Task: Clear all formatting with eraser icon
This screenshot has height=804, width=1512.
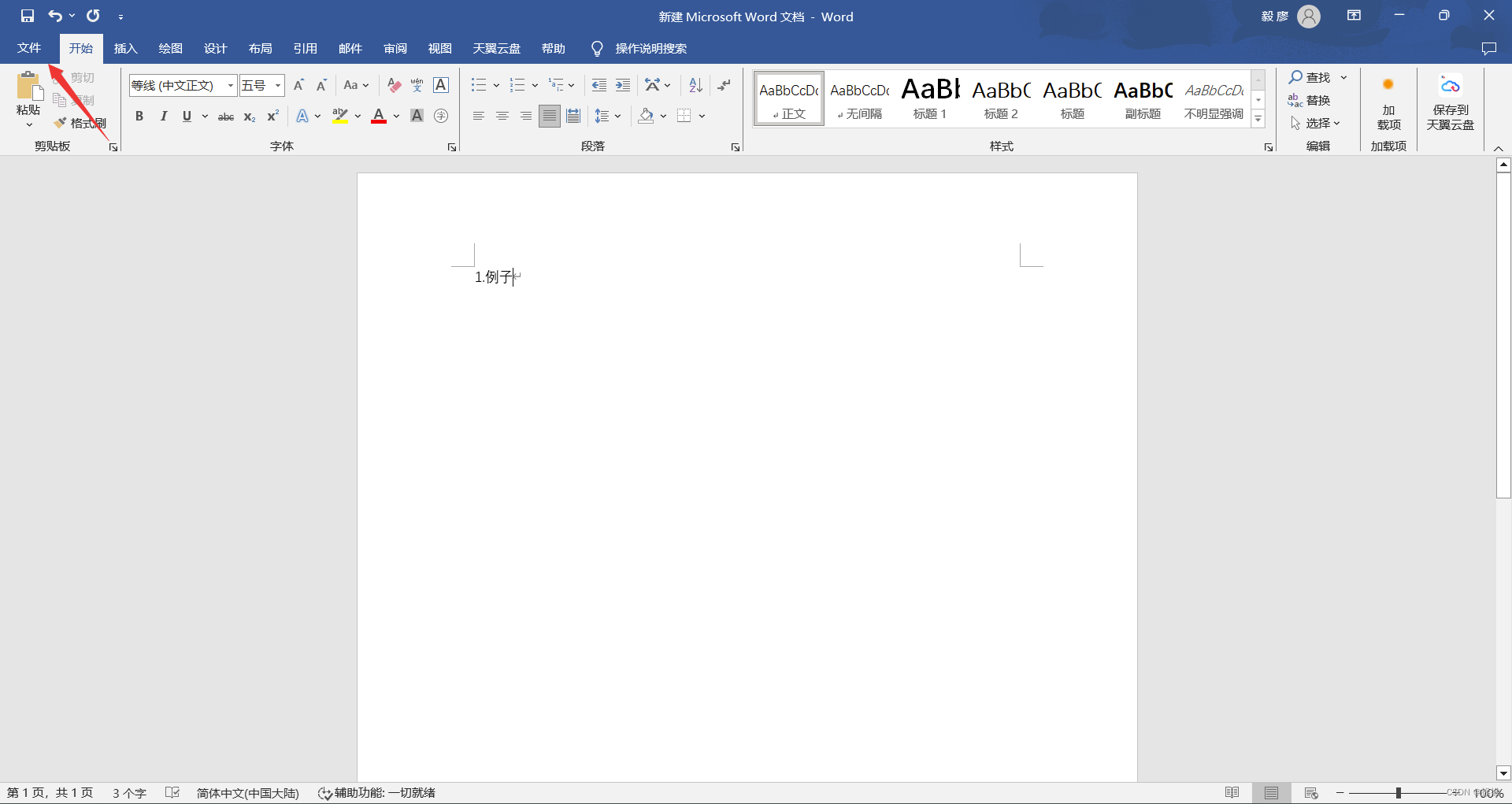Action: pyautogui.click(x=395, y=85)
